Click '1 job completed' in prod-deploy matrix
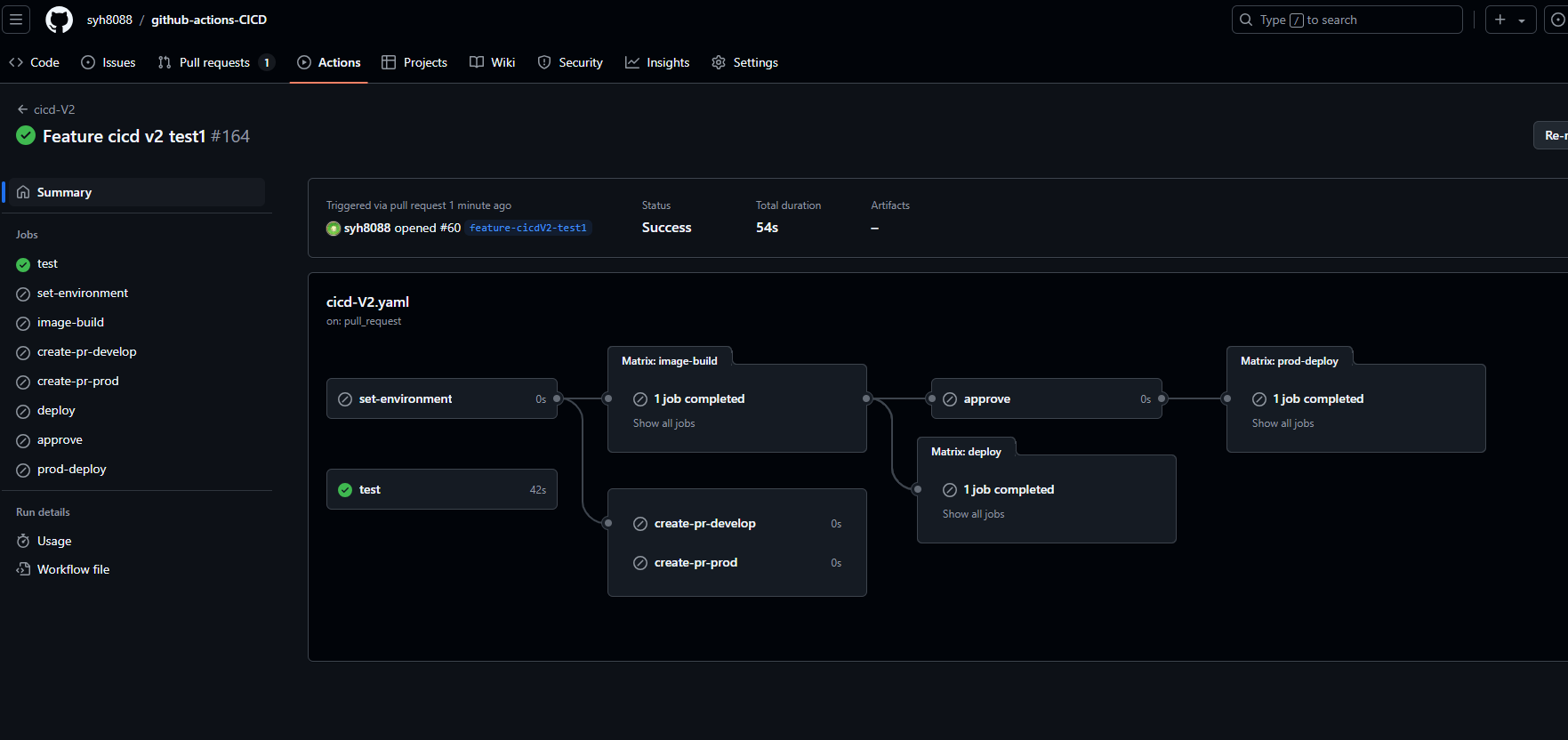This screenshot has height=740, width=1568. pyautogui.click(x=1318, y=398)
